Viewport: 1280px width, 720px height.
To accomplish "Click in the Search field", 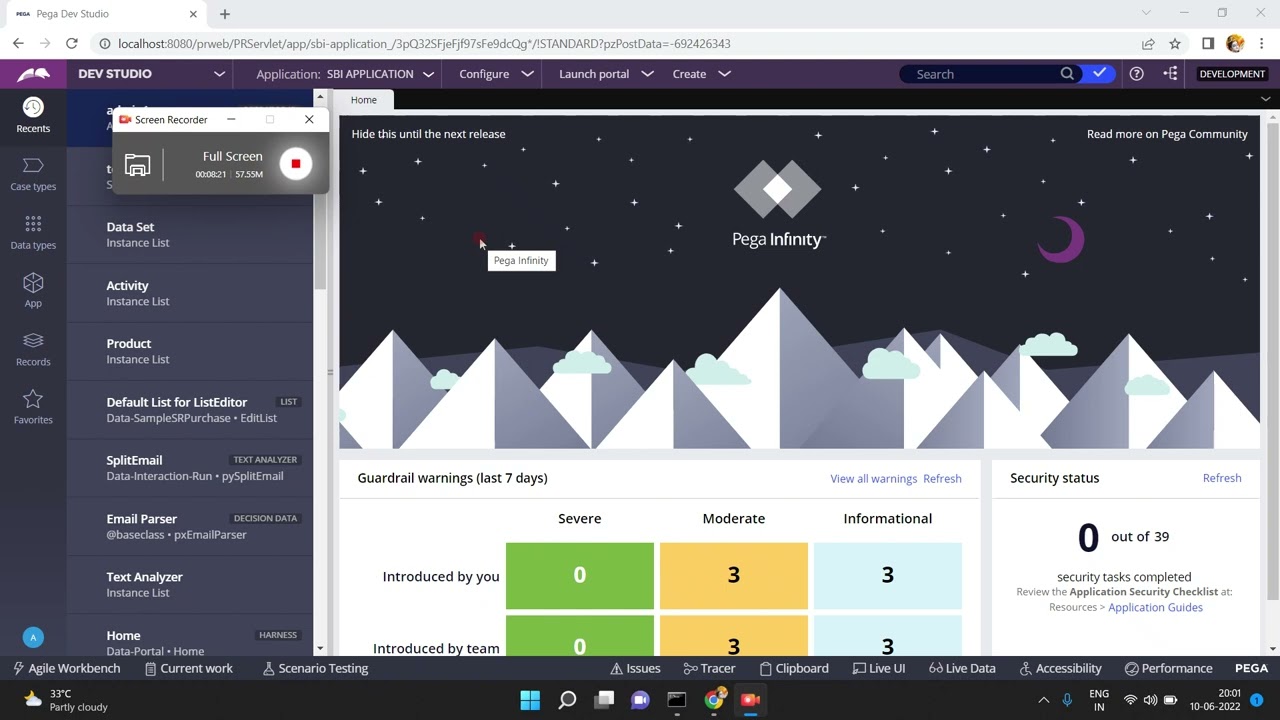I will [x=982, y=74].
